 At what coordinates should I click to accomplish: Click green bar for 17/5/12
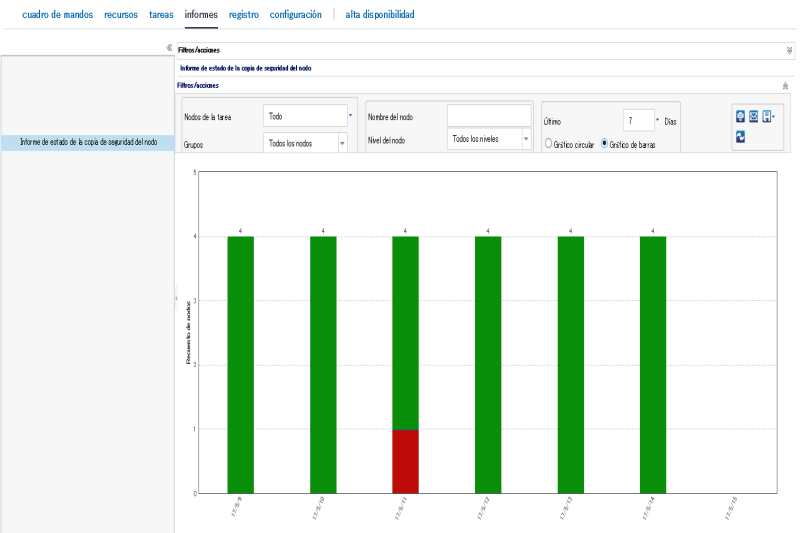coord(488,365)
